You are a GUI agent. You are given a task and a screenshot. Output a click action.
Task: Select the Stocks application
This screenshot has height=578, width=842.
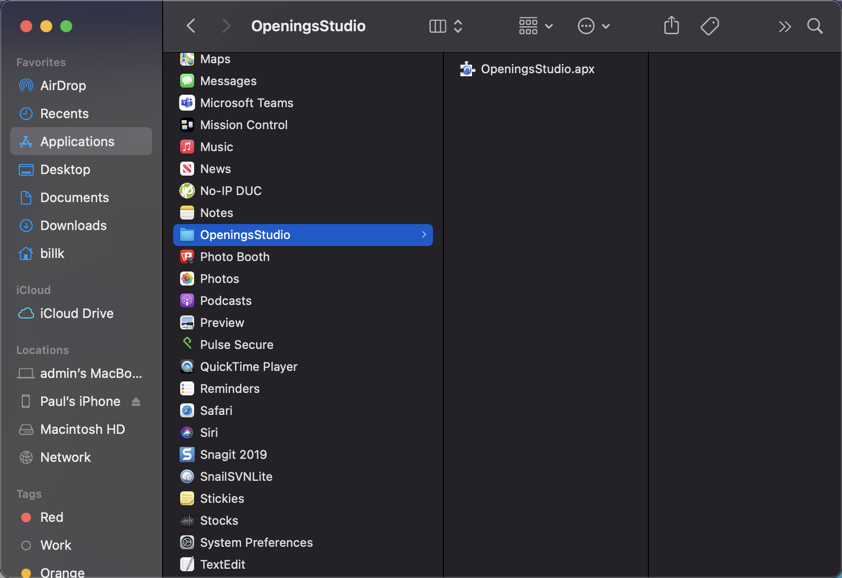[x=303, y=521]
